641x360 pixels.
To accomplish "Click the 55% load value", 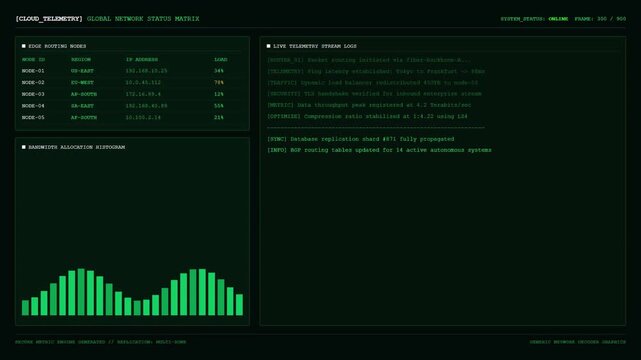I will (x=219, y=106).
